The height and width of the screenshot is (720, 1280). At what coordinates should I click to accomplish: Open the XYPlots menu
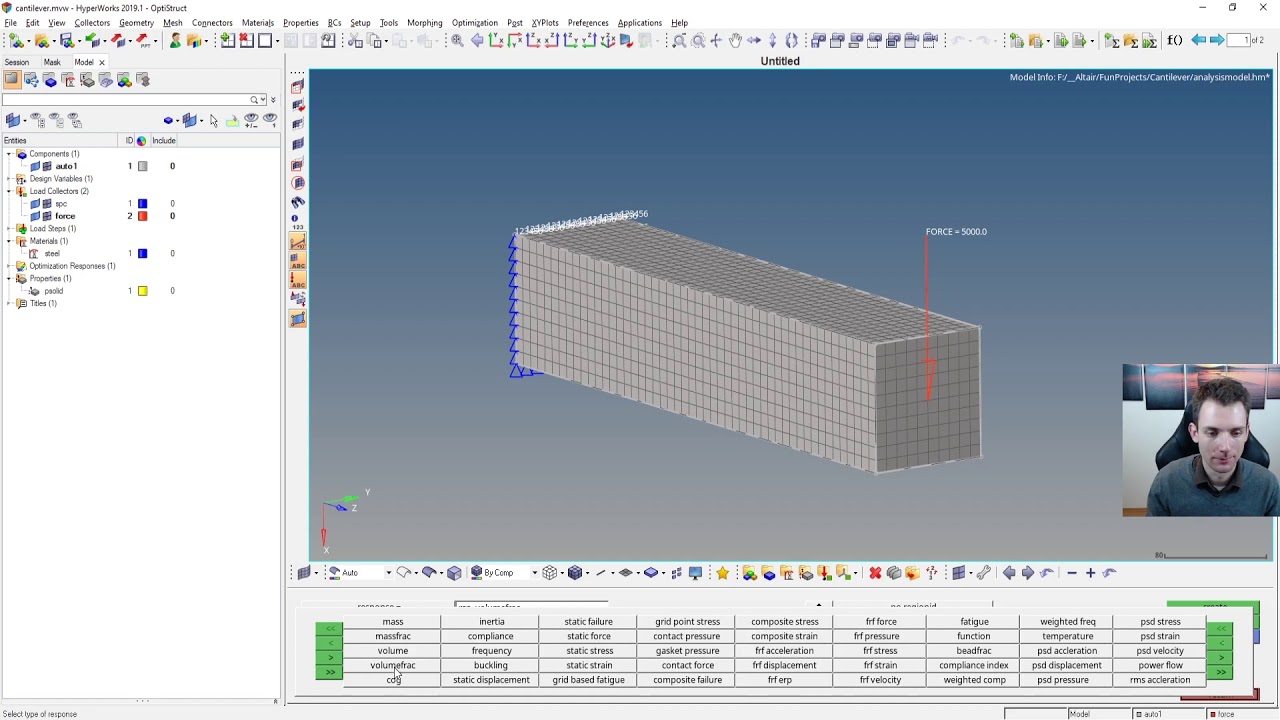(x=545, y=23)
